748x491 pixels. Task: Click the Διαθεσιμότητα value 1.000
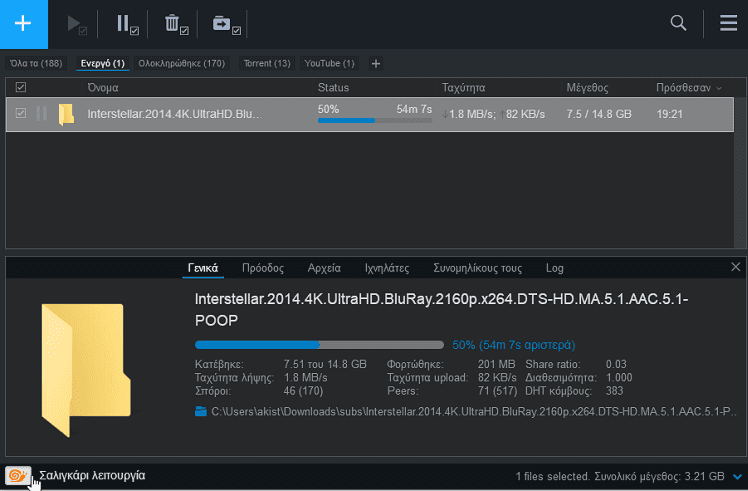pos(619,377)
